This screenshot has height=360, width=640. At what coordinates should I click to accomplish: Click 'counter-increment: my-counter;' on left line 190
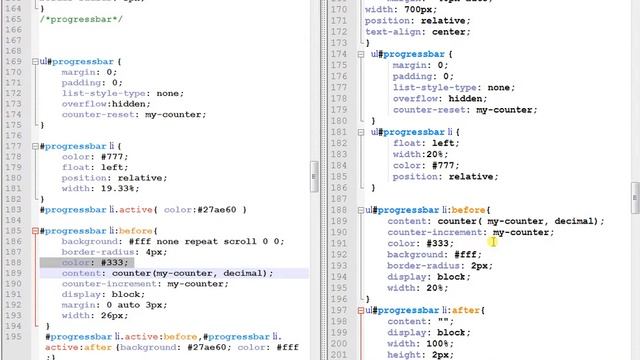[145, 284]
